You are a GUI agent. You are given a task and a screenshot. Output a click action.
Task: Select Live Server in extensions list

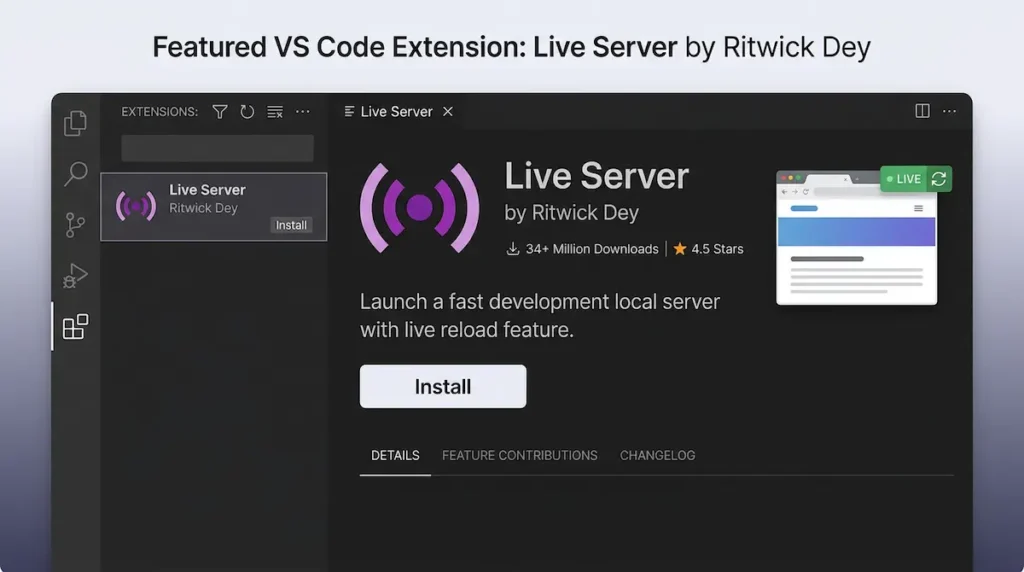(x=214, y=207)
